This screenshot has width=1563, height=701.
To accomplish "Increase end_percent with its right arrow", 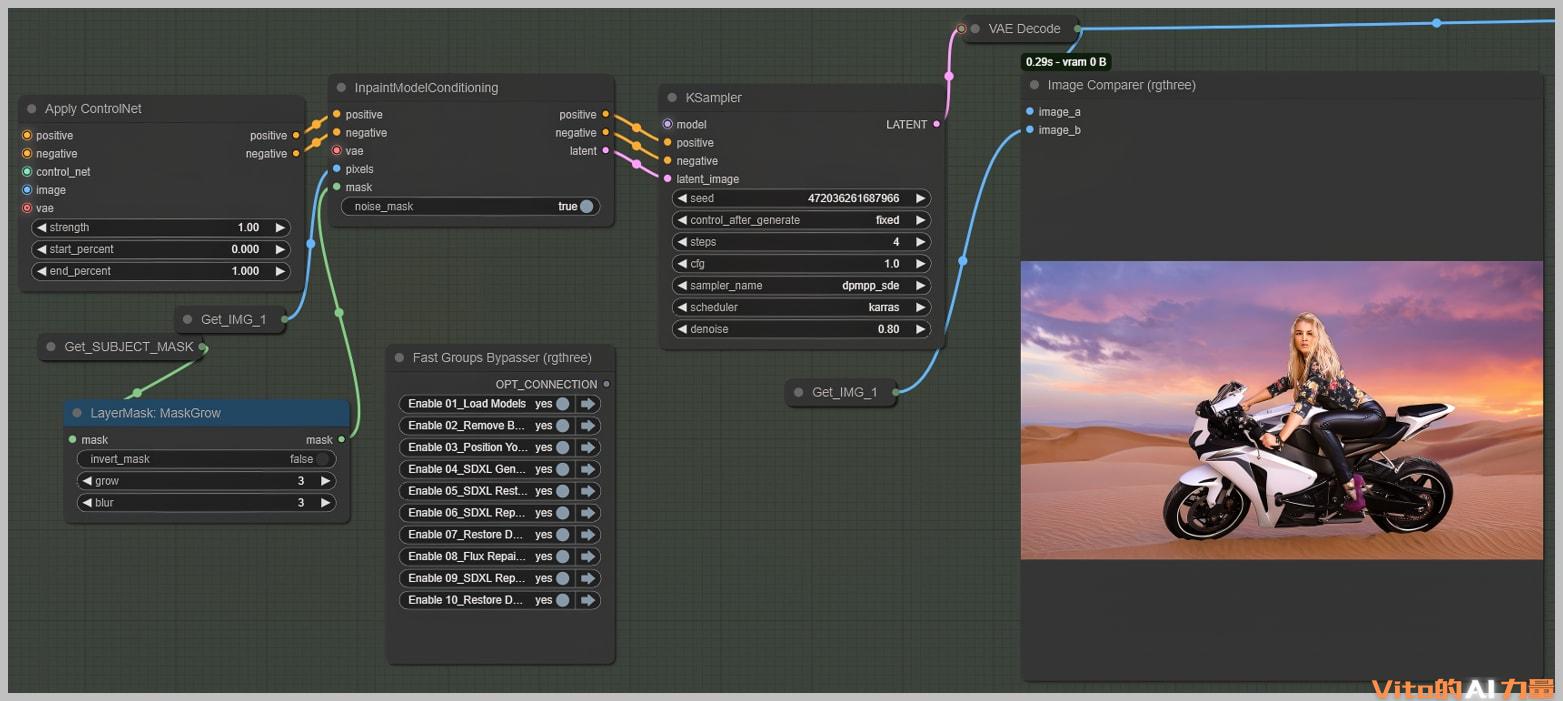I will point(280,271).
